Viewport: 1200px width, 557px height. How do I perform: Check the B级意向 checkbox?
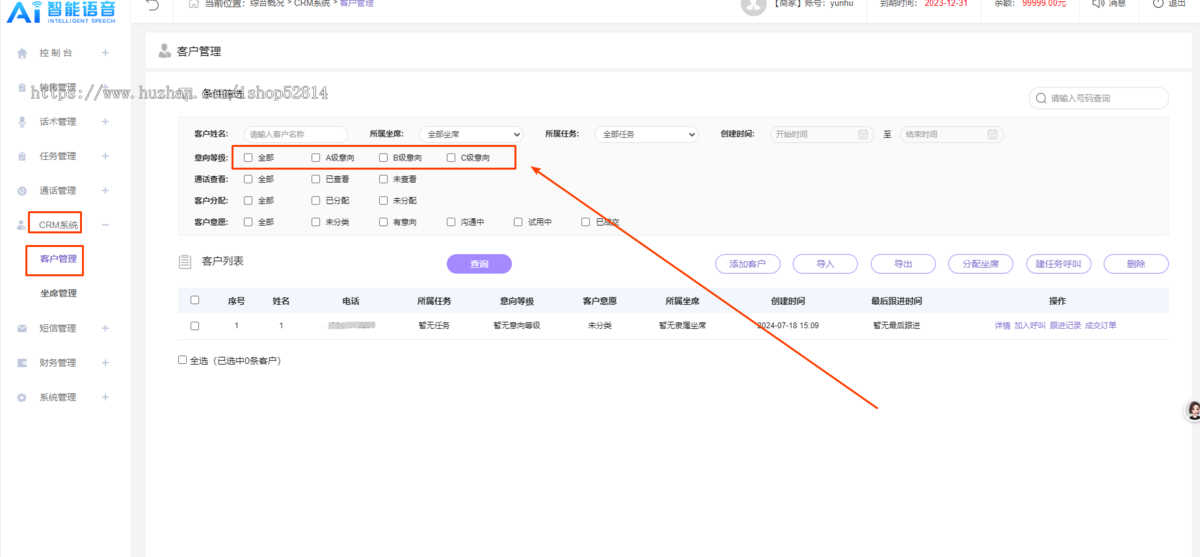click(383, 157)
